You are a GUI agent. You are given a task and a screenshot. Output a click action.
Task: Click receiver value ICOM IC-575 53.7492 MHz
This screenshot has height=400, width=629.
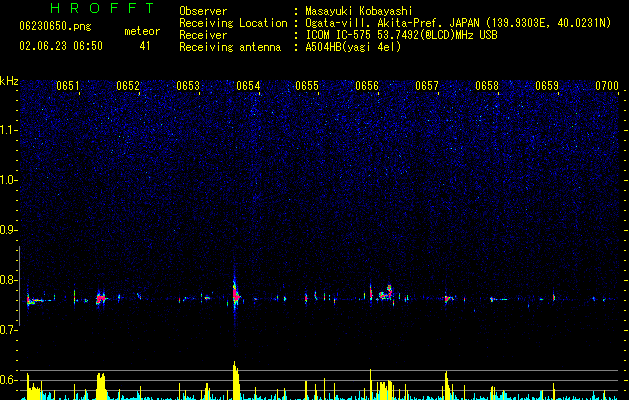click(x=401, y=35)
